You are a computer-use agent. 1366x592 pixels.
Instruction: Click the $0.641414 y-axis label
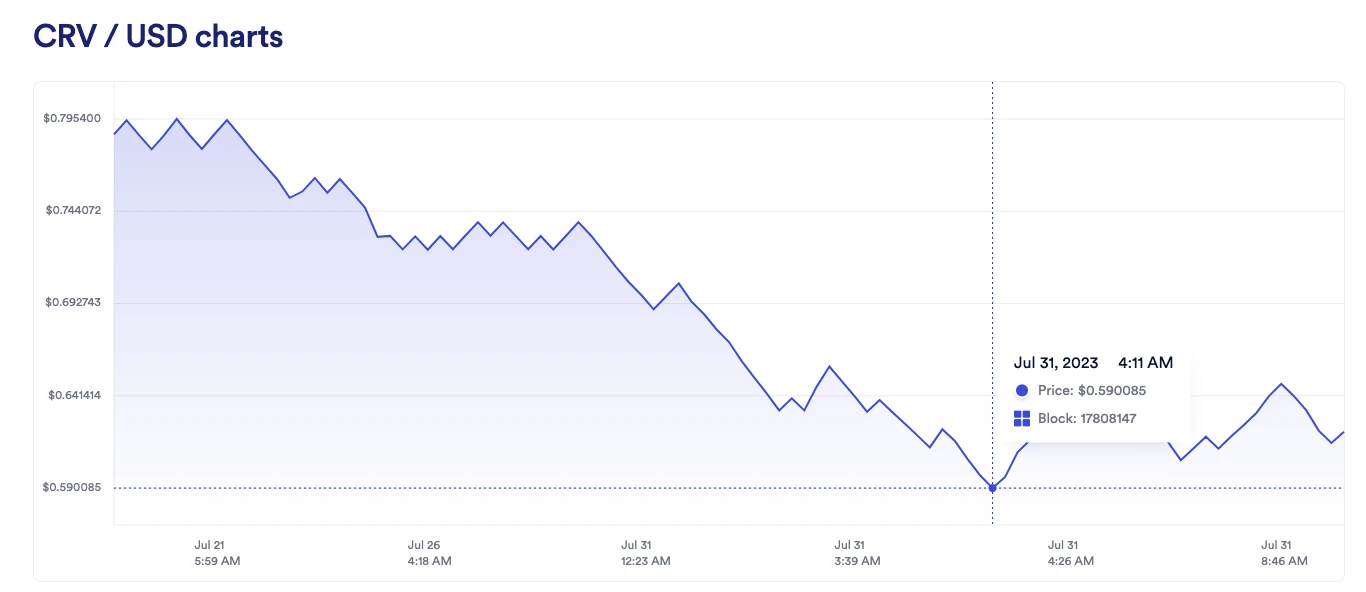click(x=74, y=396)
